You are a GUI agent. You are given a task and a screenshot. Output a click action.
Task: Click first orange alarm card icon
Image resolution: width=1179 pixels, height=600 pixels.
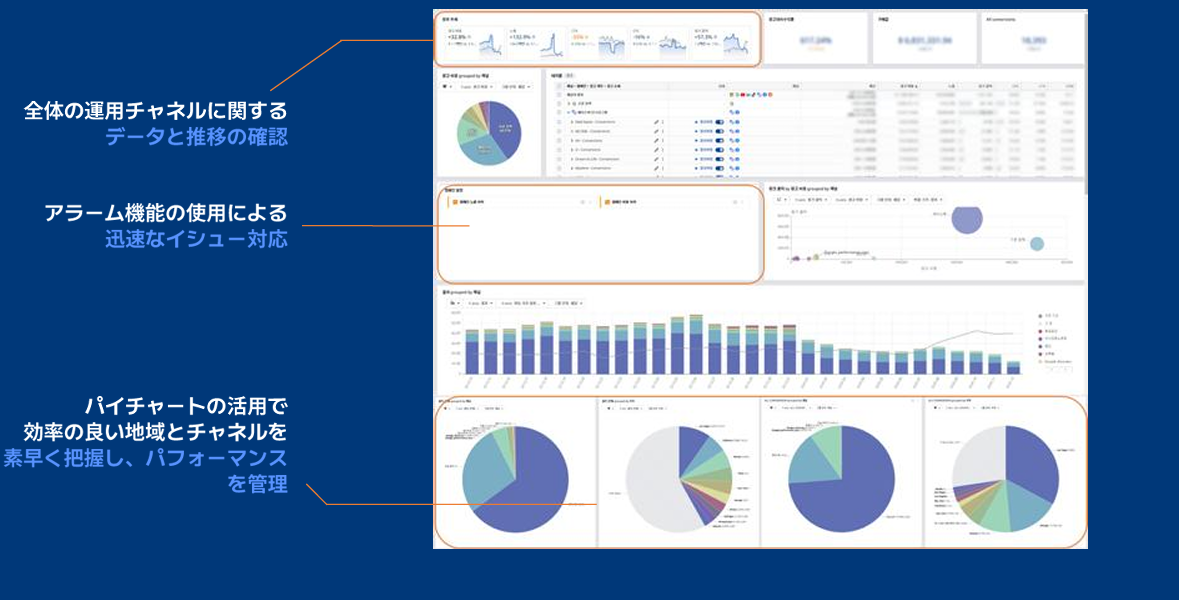click(455, 202)
